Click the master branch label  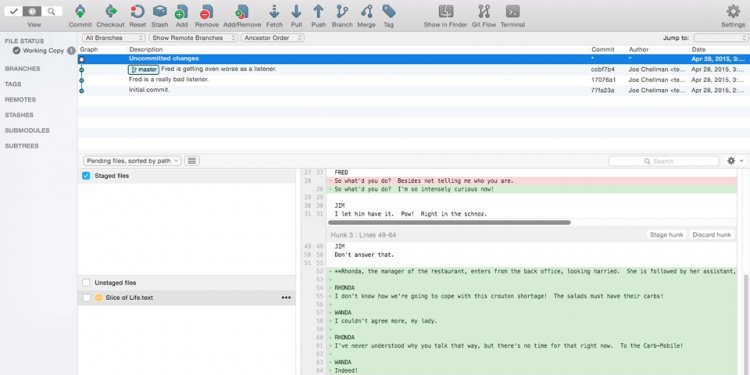click(x=143, y=70)
